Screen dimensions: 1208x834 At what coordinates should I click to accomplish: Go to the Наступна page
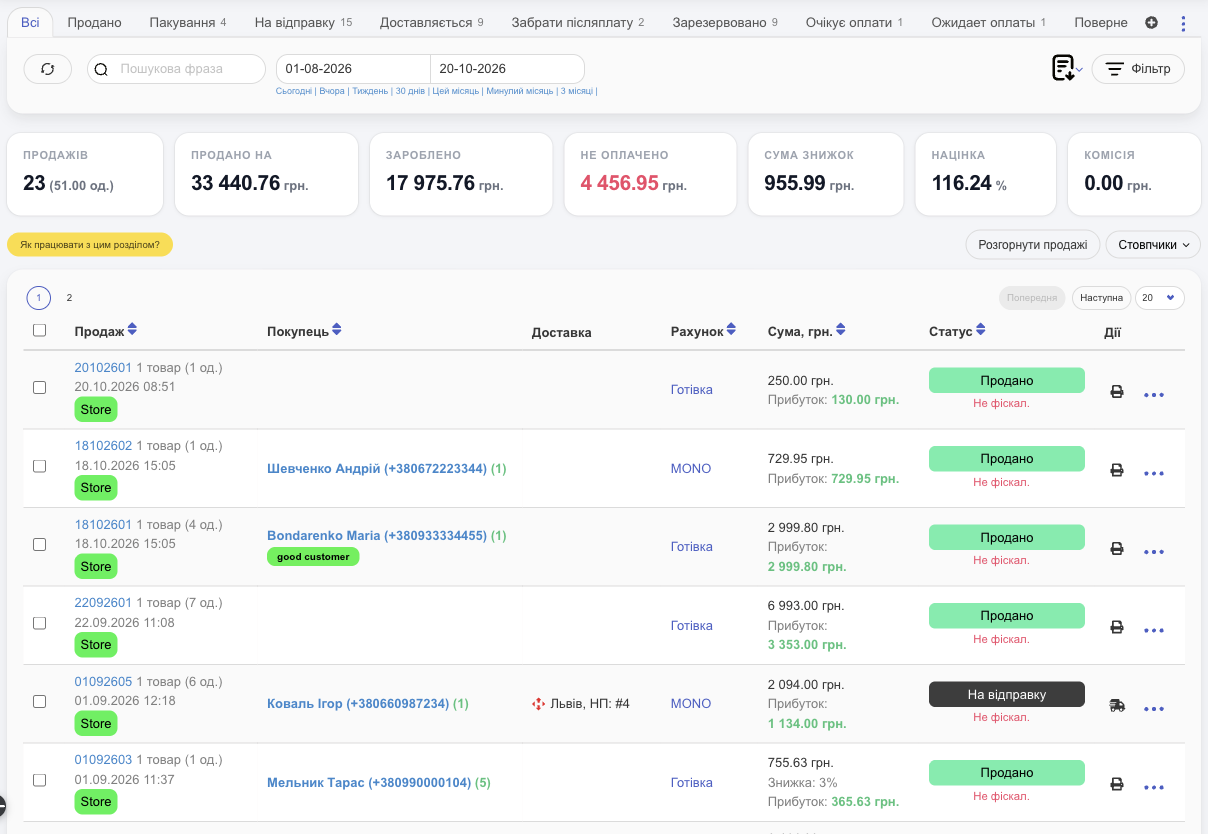[x=1101, y=297]
